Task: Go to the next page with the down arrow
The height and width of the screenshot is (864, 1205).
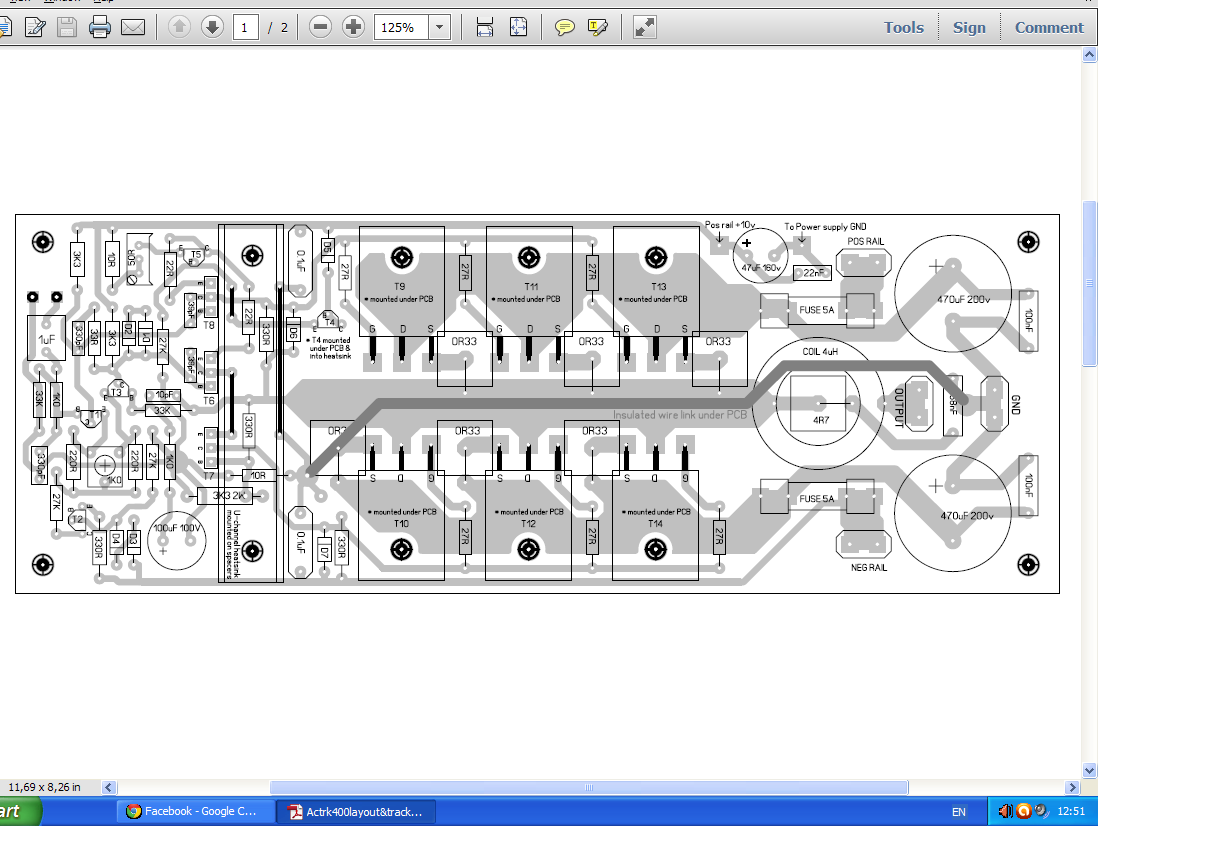Action: (212, 28)
